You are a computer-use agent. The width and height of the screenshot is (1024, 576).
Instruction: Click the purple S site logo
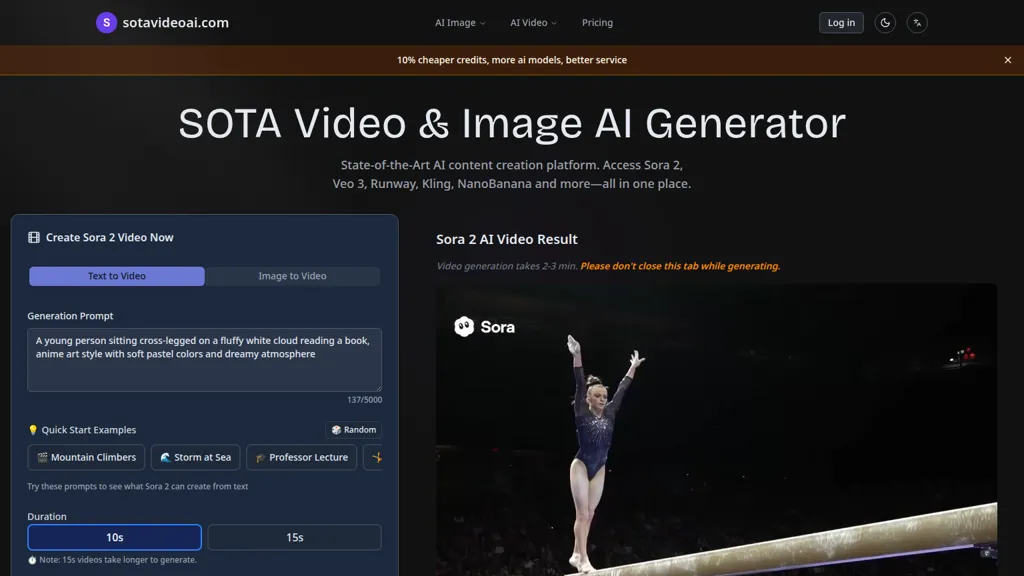pos(106,22)
